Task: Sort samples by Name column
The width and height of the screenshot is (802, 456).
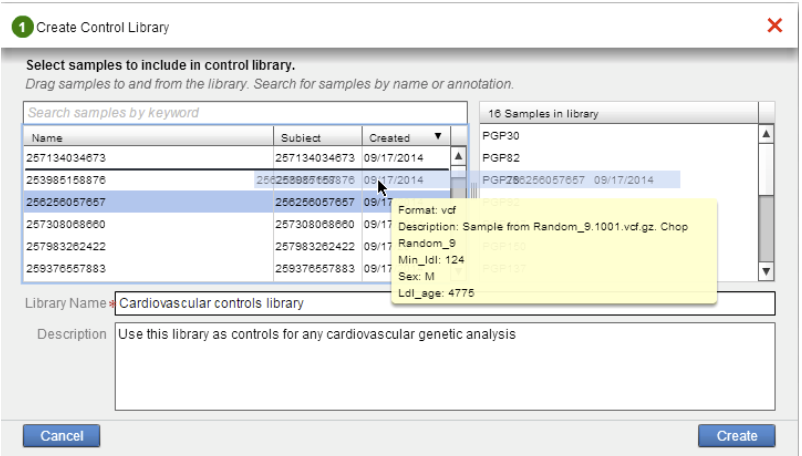Action: coord(148,137)
